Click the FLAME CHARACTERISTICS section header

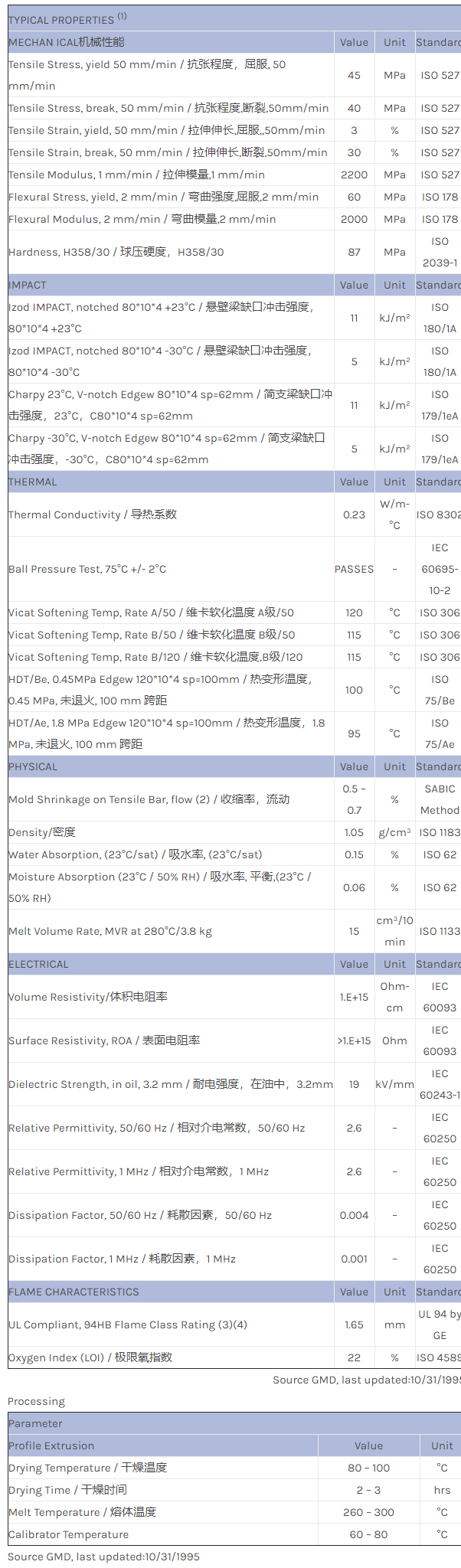[x=74, y=1292]
